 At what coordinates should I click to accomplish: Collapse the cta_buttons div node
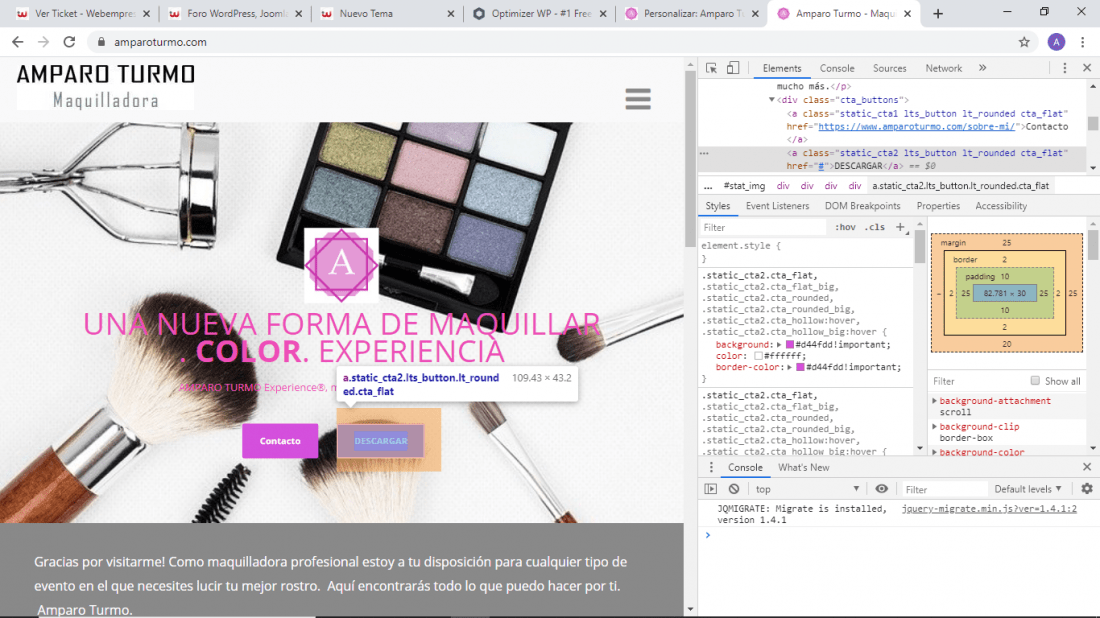click(x=772, y=100)
